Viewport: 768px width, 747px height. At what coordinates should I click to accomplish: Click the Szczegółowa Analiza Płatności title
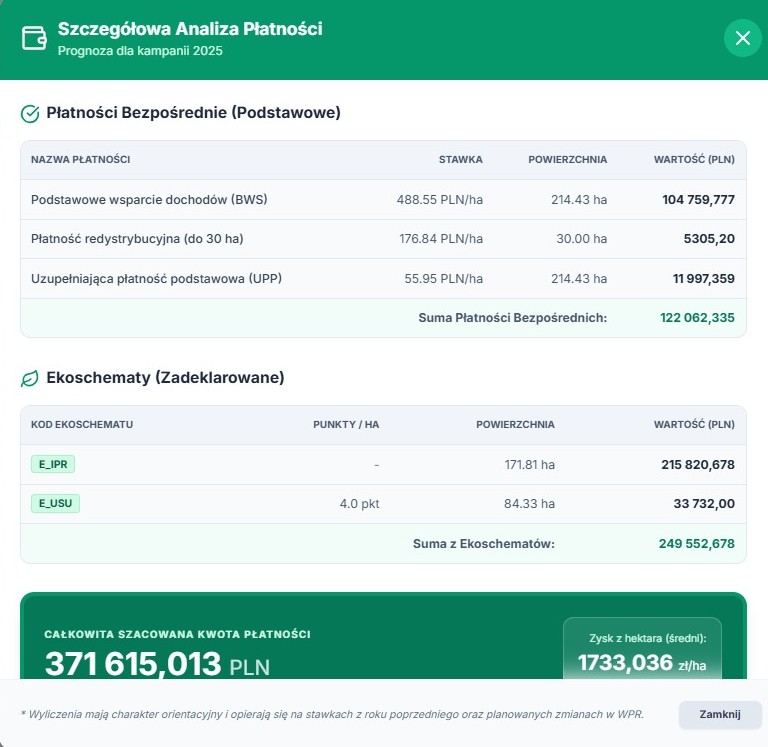coord(190,29)
